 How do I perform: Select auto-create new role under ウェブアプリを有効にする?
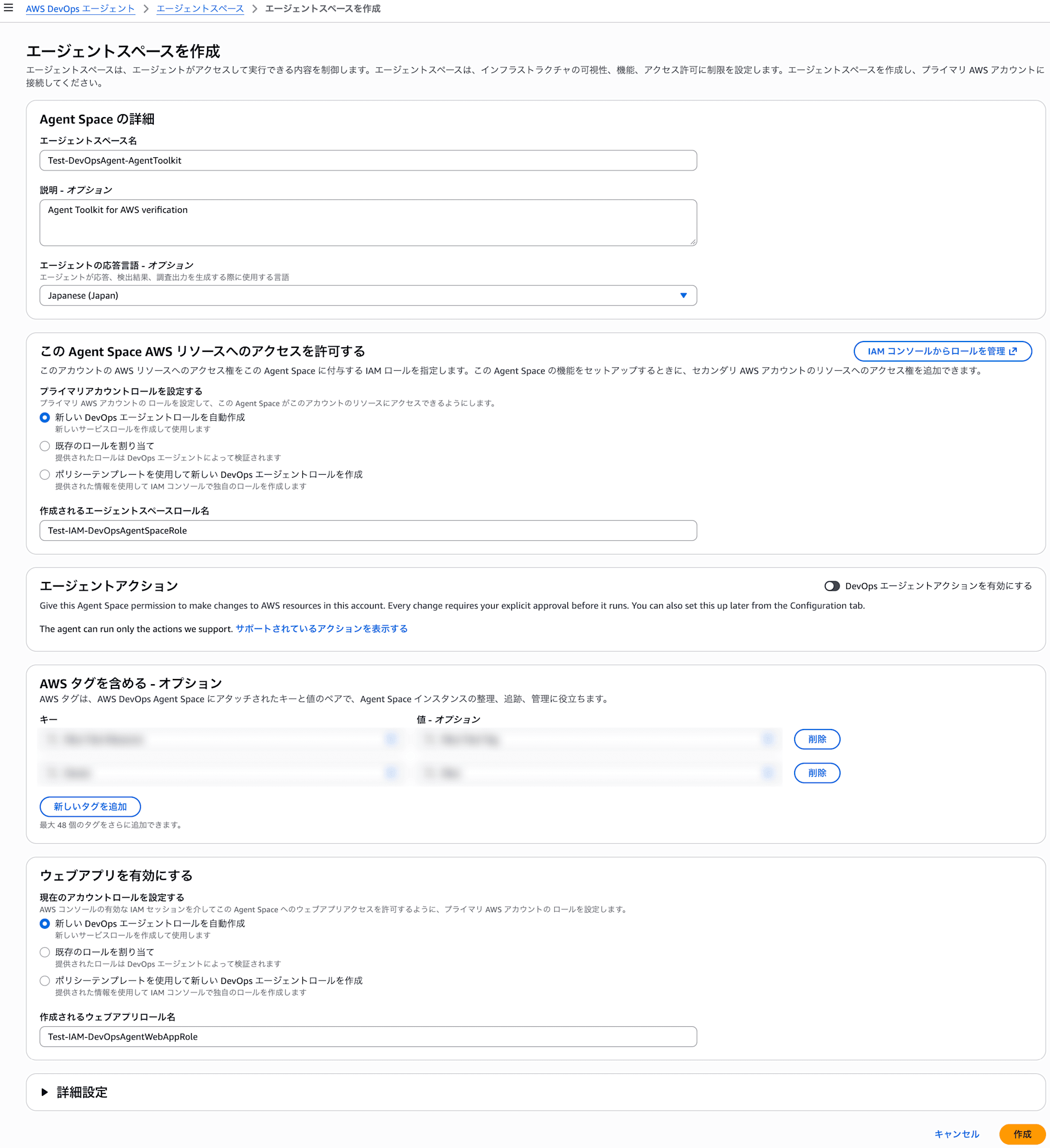tap(45, 924)
